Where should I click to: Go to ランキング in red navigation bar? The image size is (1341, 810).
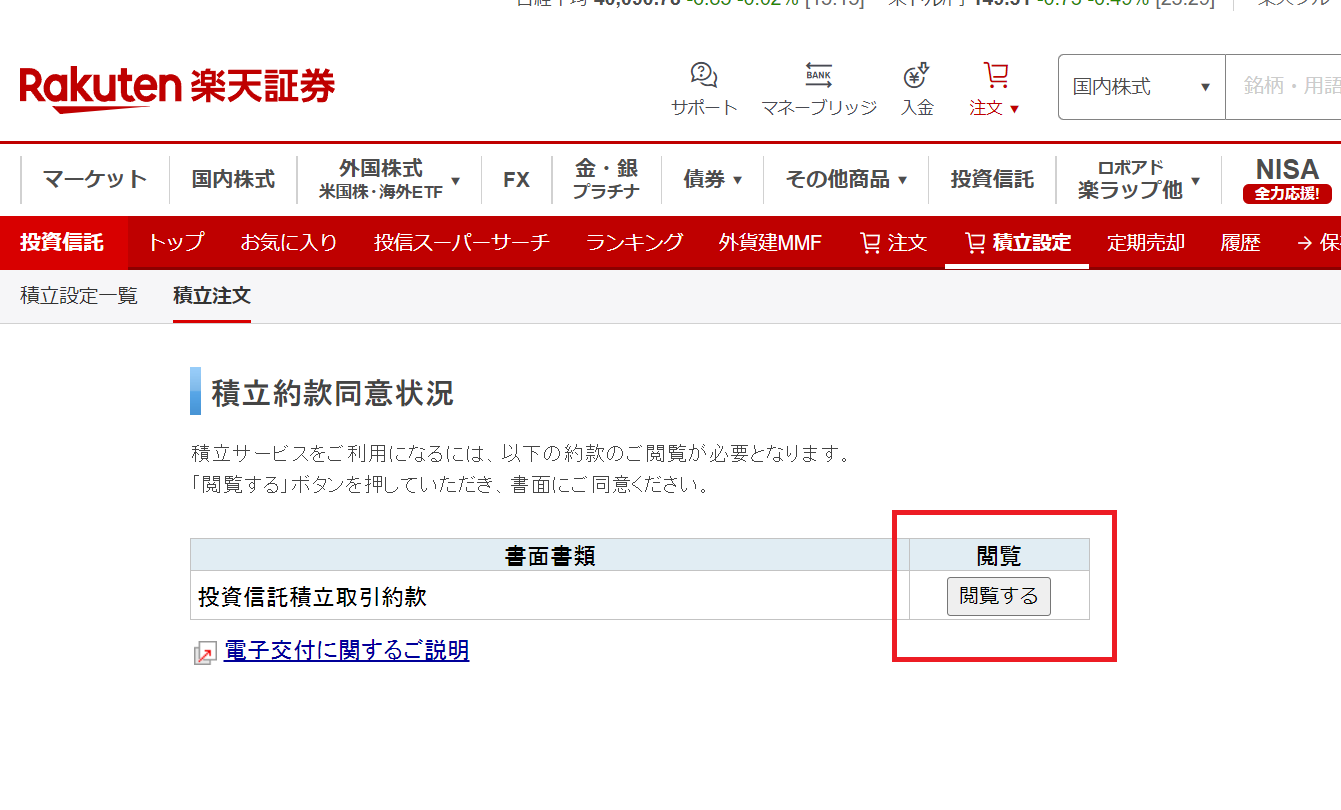coord(634,242)
